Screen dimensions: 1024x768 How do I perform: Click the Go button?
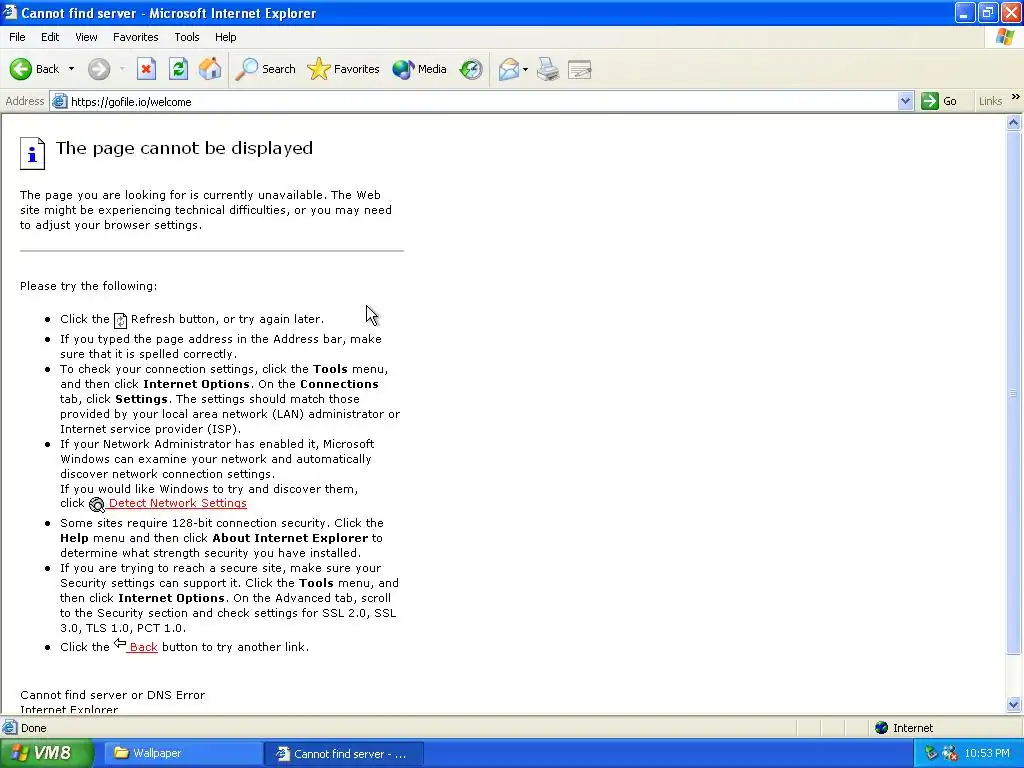click(x=939, y=101)
